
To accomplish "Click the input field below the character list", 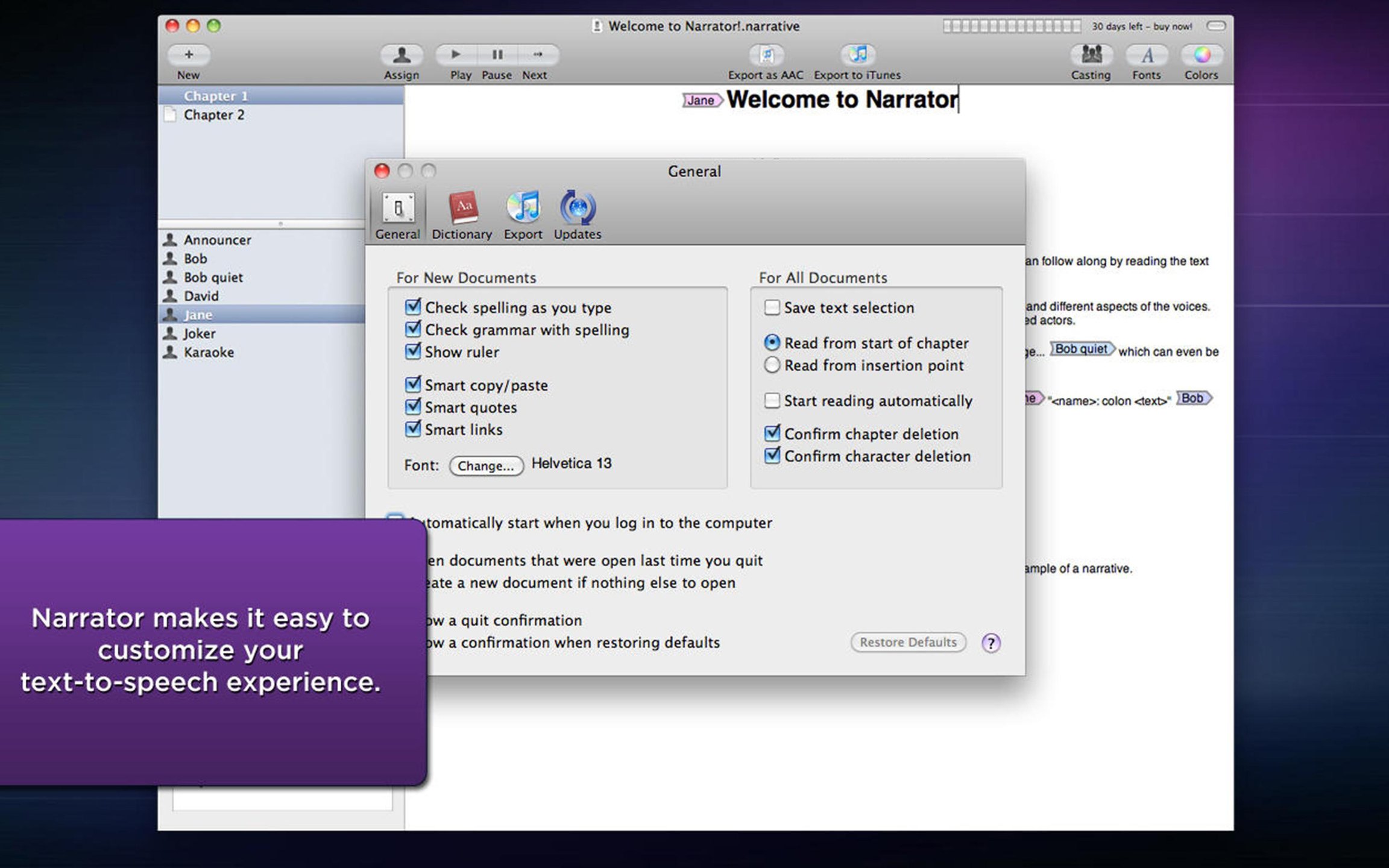I will click(283, 798).
